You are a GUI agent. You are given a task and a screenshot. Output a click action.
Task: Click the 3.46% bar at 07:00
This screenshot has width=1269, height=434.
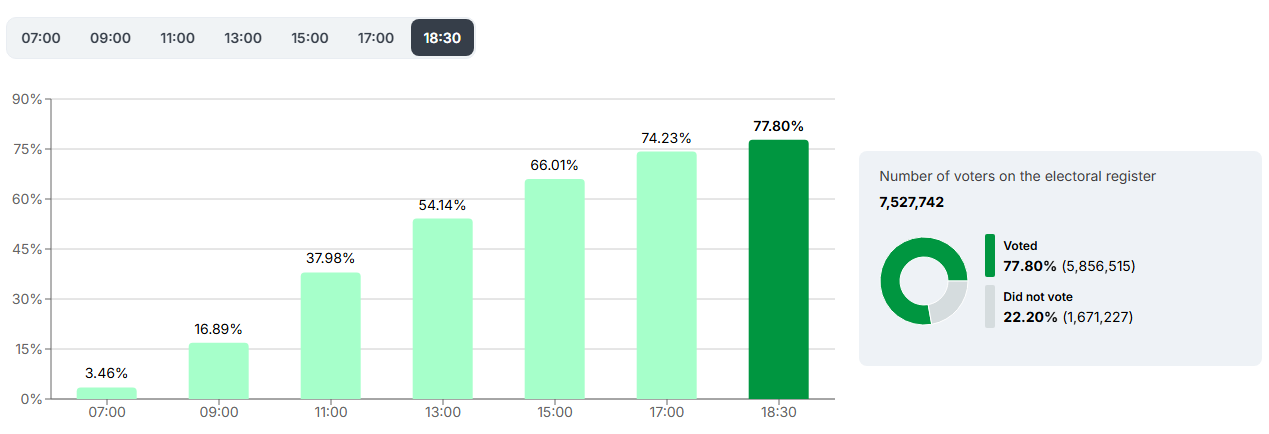(107, 393)
